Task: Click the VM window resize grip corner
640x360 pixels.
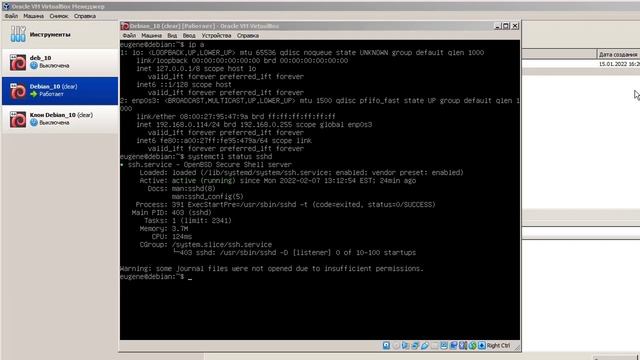Action: click(517, 347)
